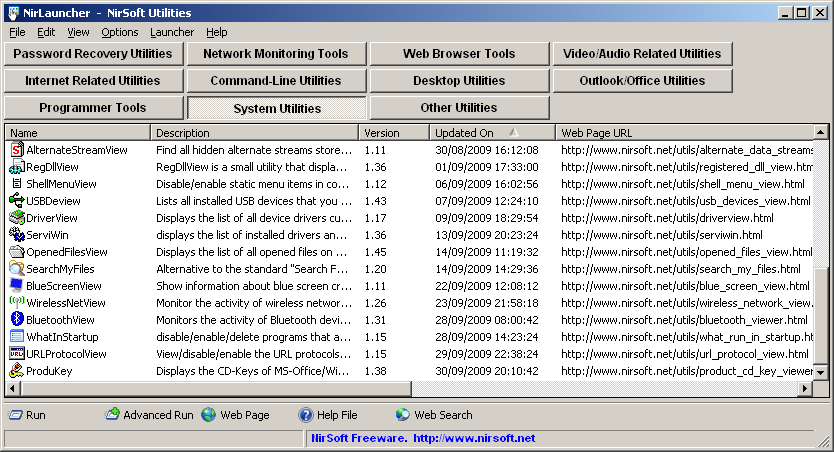
Task: Click the Web Search globe icon
Action: (x=403, y=415)
